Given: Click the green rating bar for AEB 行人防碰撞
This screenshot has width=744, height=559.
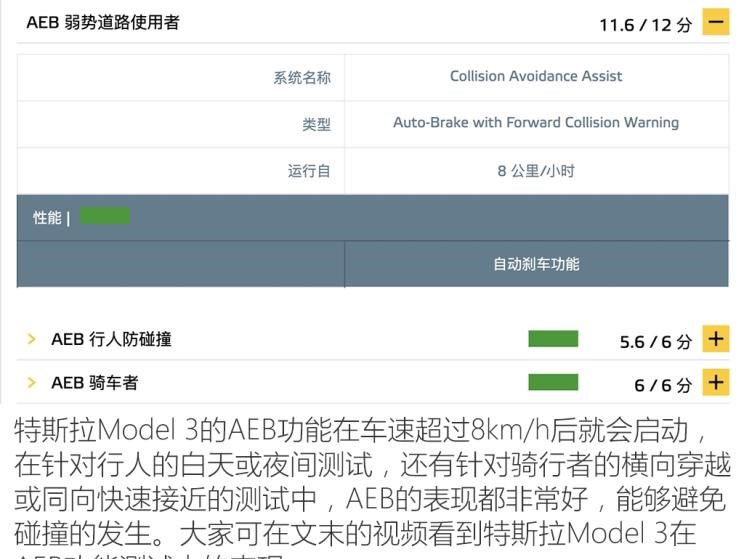Looking at the screenshot, I should (x=553, y=339).
